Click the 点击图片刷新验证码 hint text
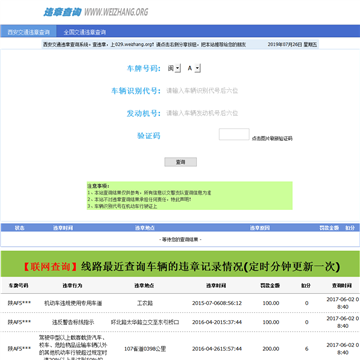Viewport: 360px width, 360px height. 272,138
